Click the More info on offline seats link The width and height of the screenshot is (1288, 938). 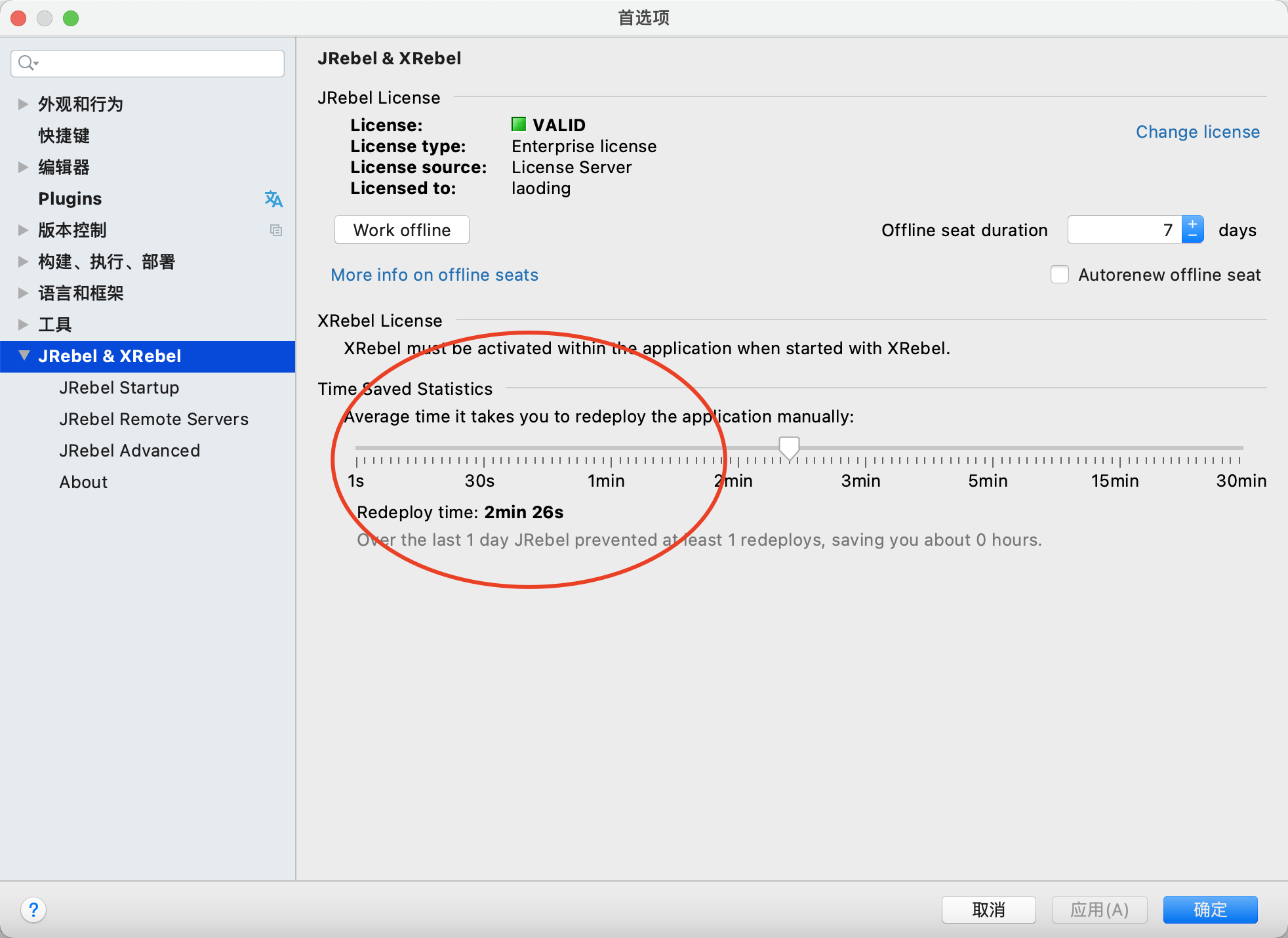tap(435, 275)
